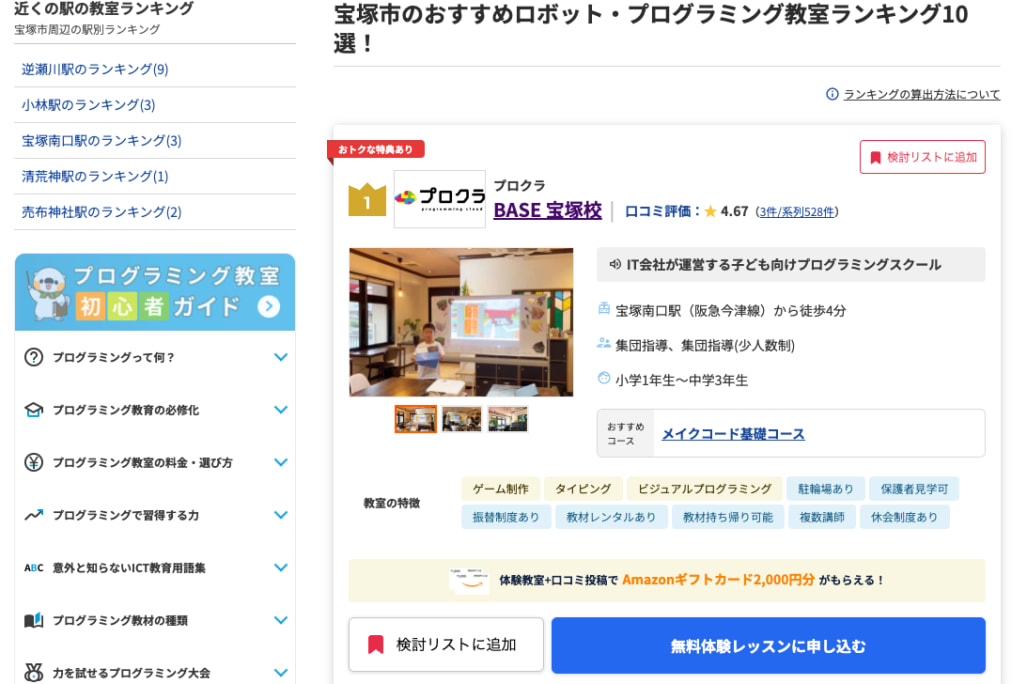Select the second classroom photo thumbnail
1026x684 pixels.
coord(461,419)
